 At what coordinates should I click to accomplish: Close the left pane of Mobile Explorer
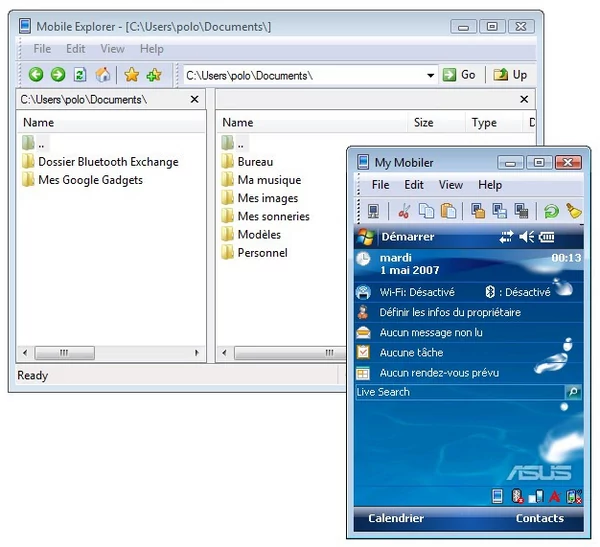[194, 100]
